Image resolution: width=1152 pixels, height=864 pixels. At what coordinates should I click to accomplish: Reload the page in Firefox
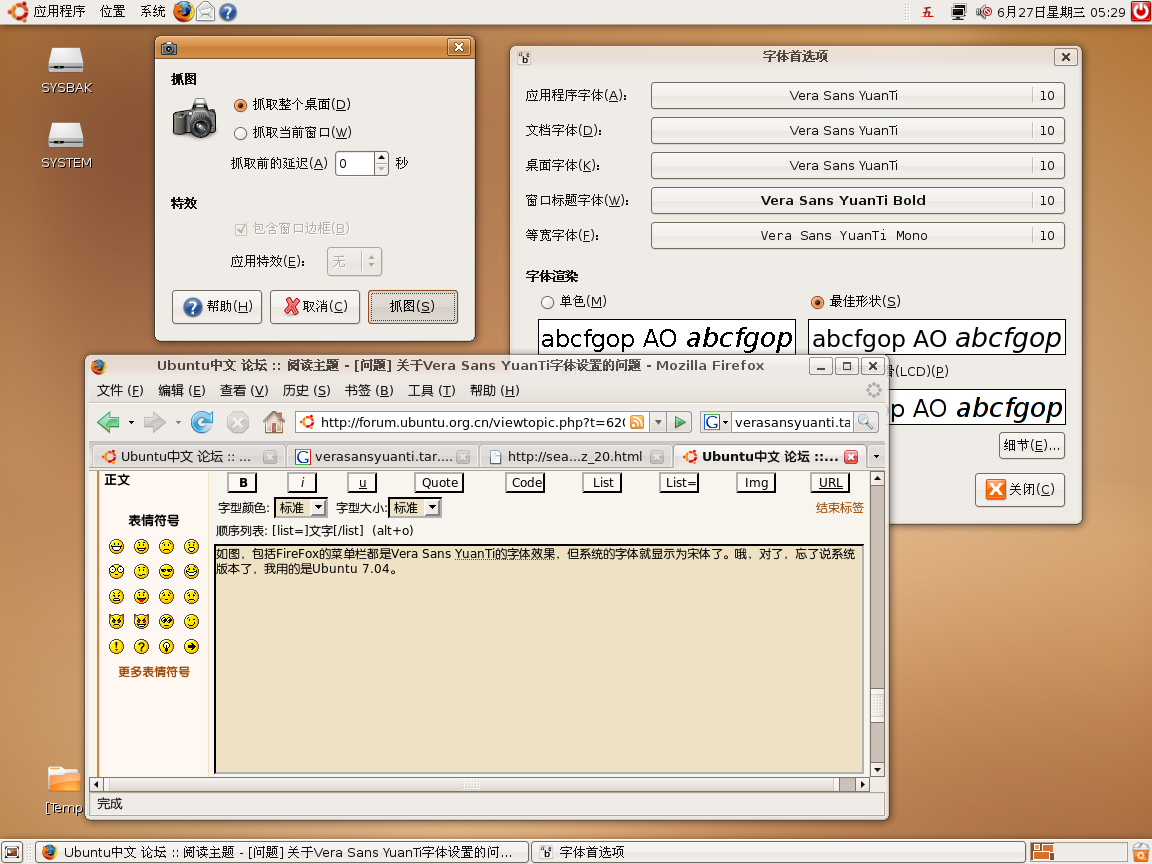(x=202, y=422)
